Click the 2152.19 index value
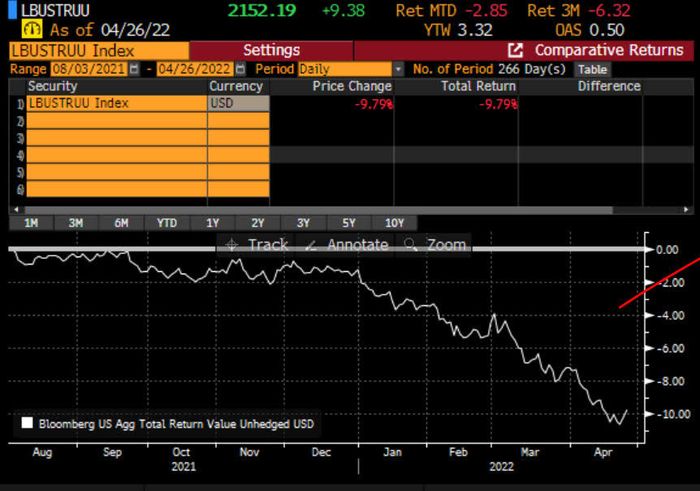The height and width of the screenshot is (491, 700). point(262,10)
